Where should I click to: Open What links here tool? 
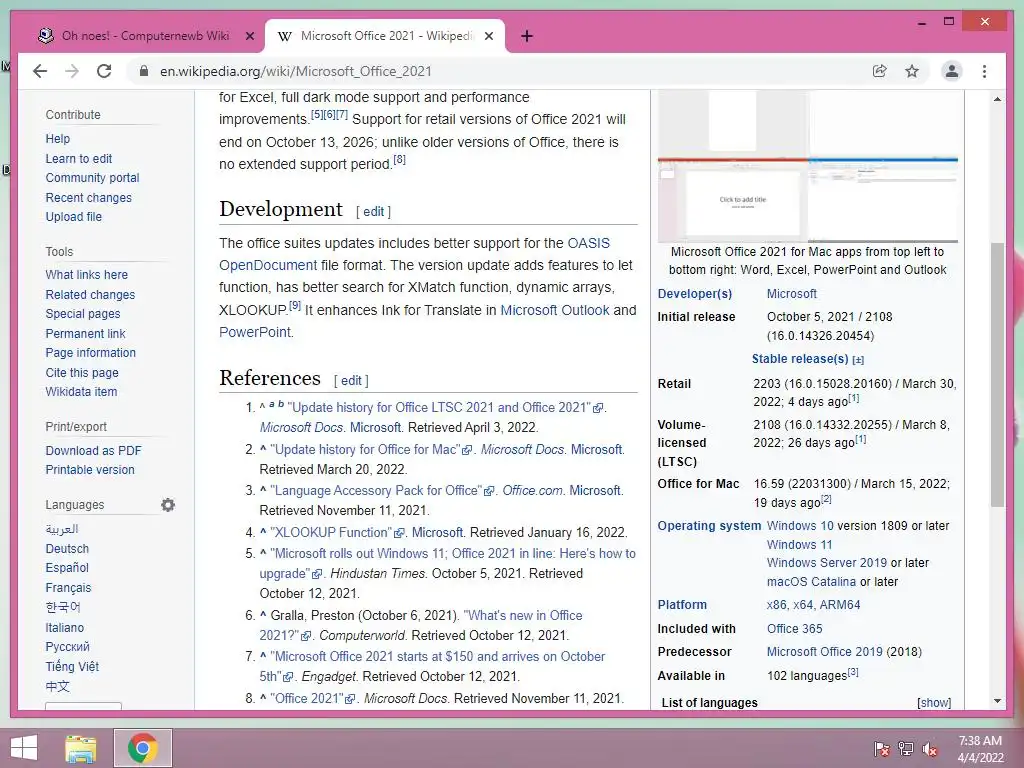coord(86,275)
